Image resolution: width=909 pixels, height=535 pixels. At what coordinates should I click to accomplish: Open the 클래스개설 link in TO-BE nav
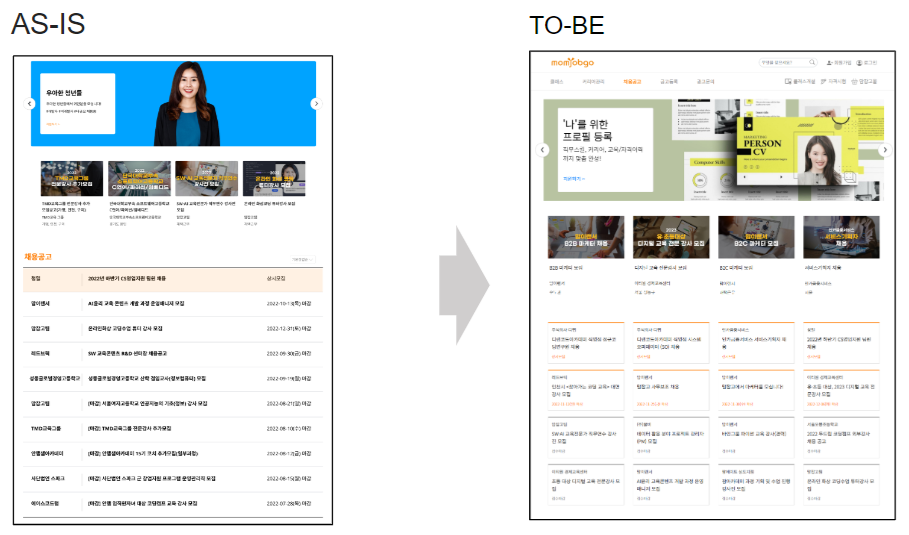point(800,81)
